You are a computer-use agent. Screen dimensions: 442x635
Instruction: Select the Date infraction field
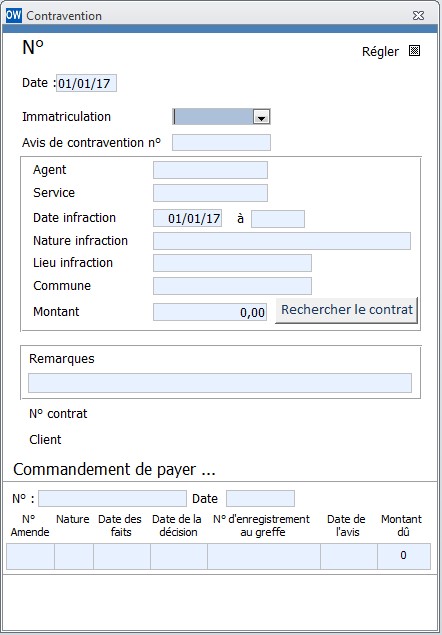(188, 219)
